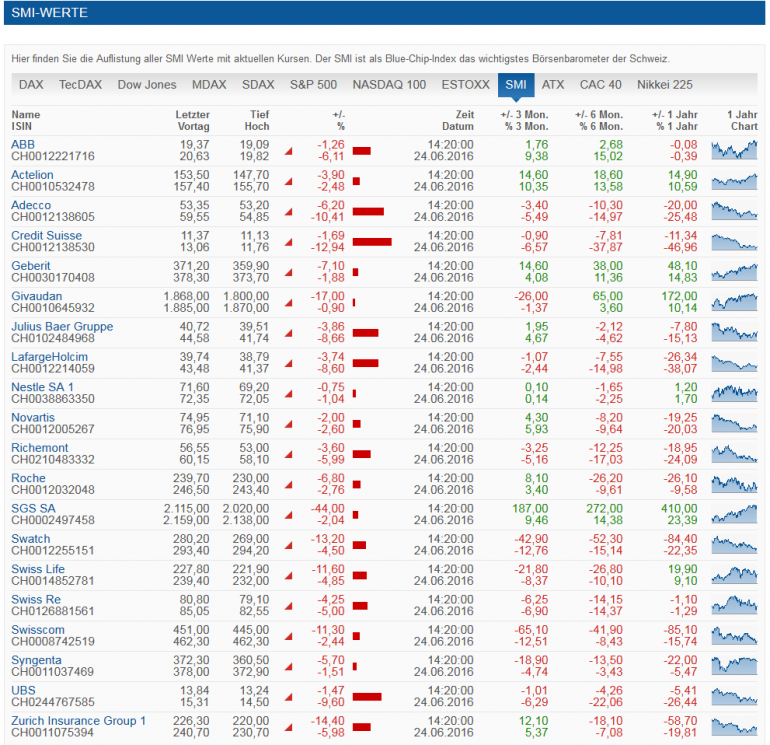Open the Zurich Insurance Group 1 link
Image resolution: width=770 pixels, height=745 pixels.
tap(79, 720)
